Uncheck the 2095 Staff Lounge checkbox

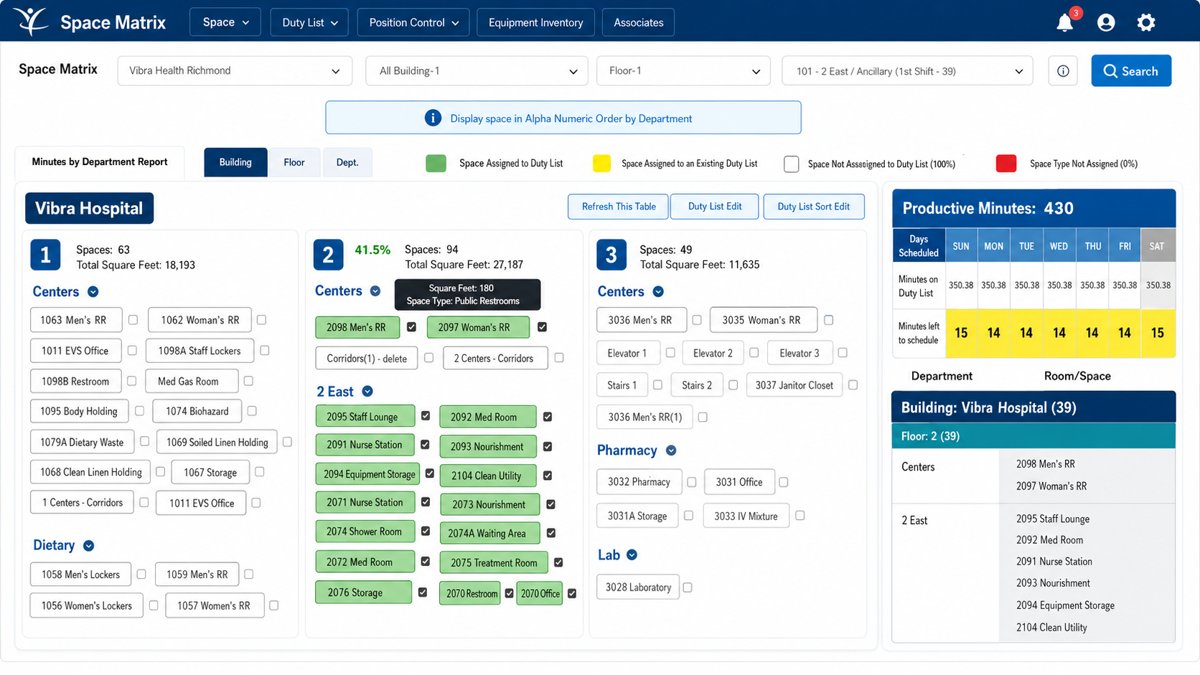pyautogui.click(x=425, y=416)
